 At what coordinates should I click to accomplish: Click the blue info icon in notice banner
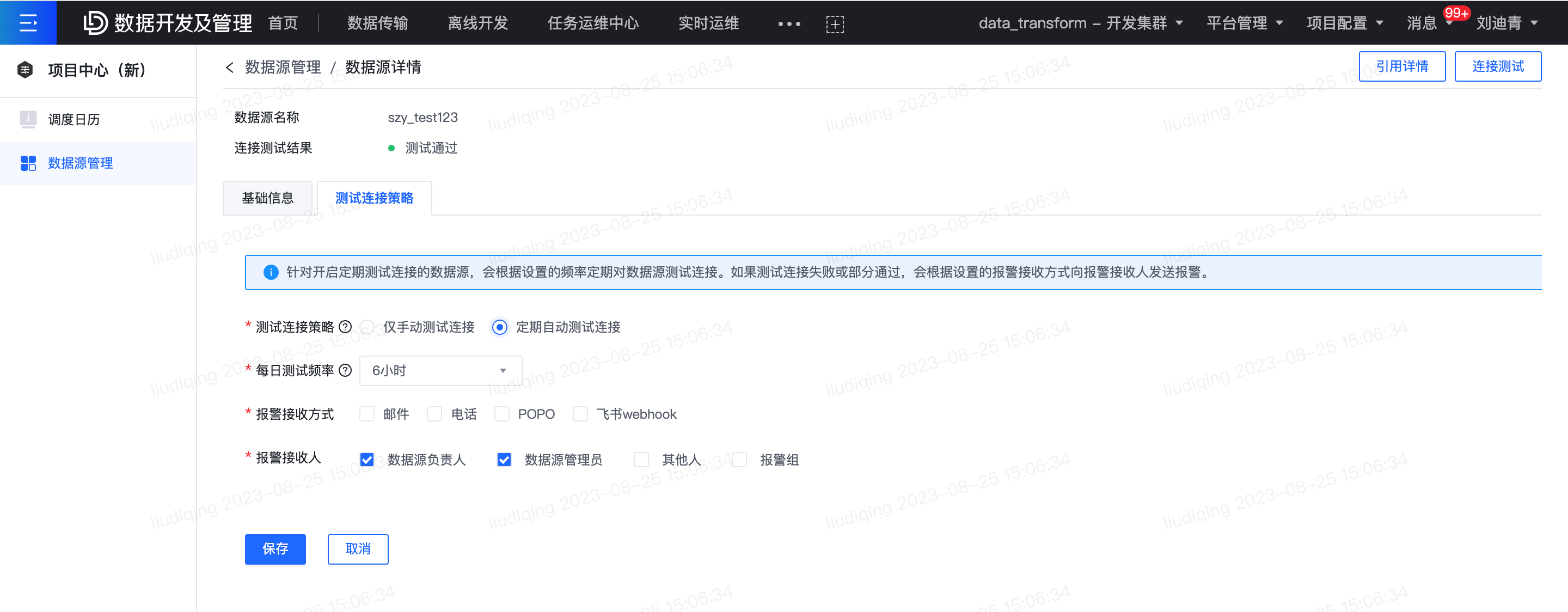click(x=271, y=272)
